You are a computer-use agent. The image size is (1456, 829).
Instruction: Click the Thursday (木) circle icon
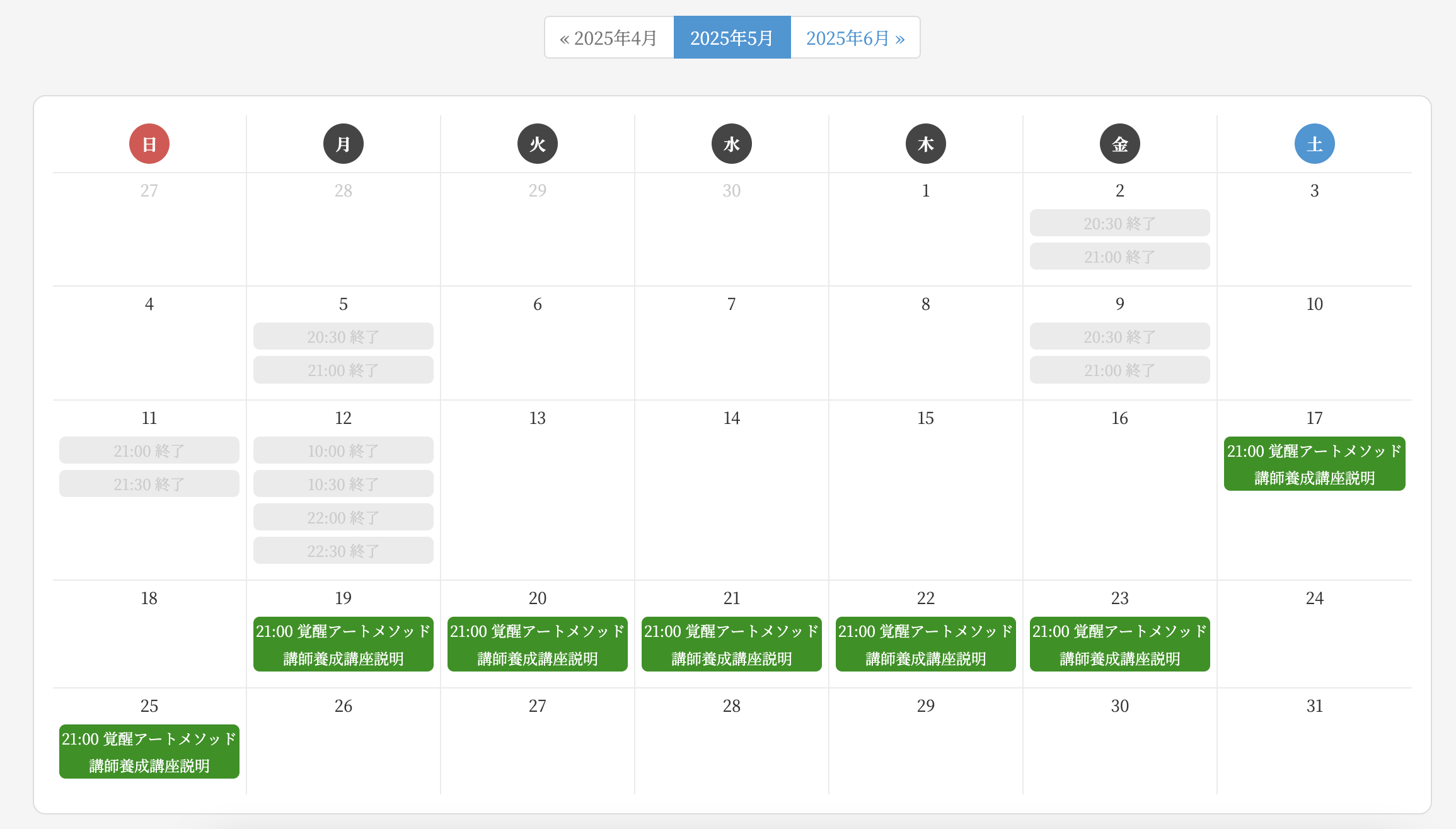tap(926, 144)
